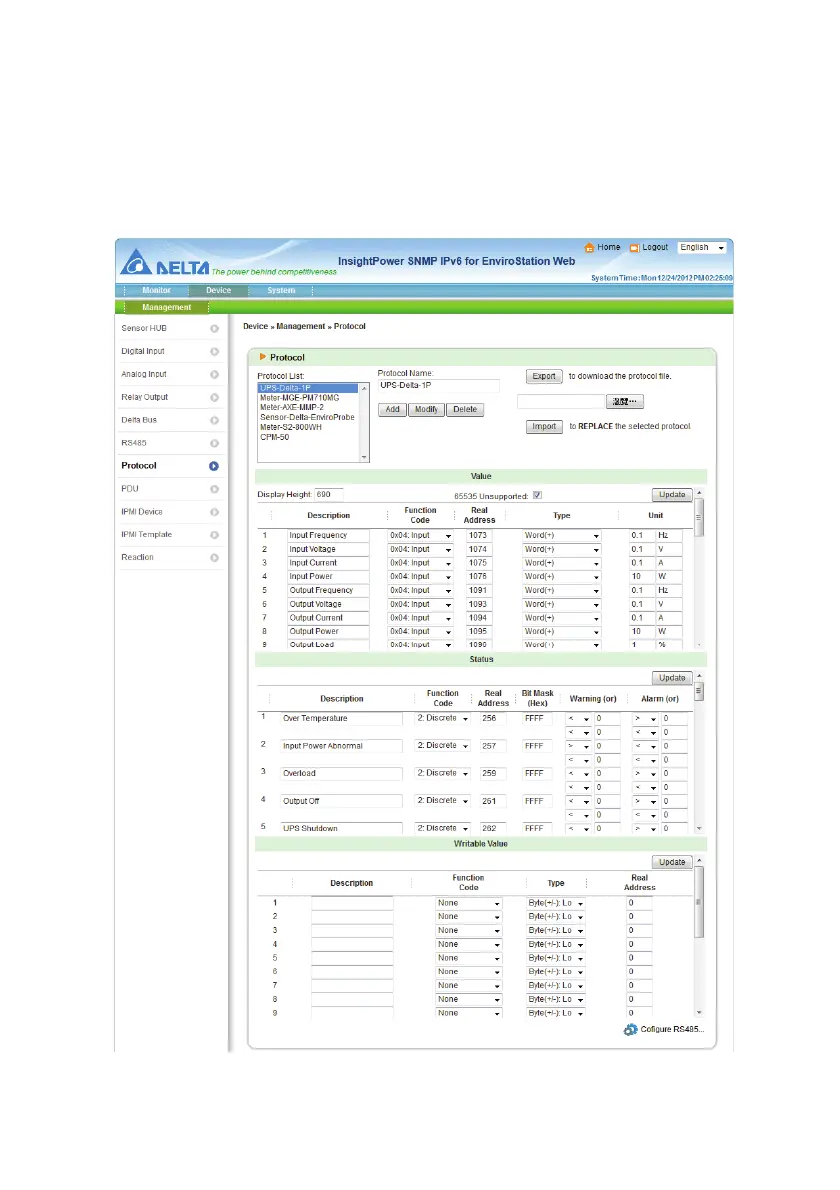Click the Browse file button beside the path field
The image size is (840, 1190).
tap(625, 401)
